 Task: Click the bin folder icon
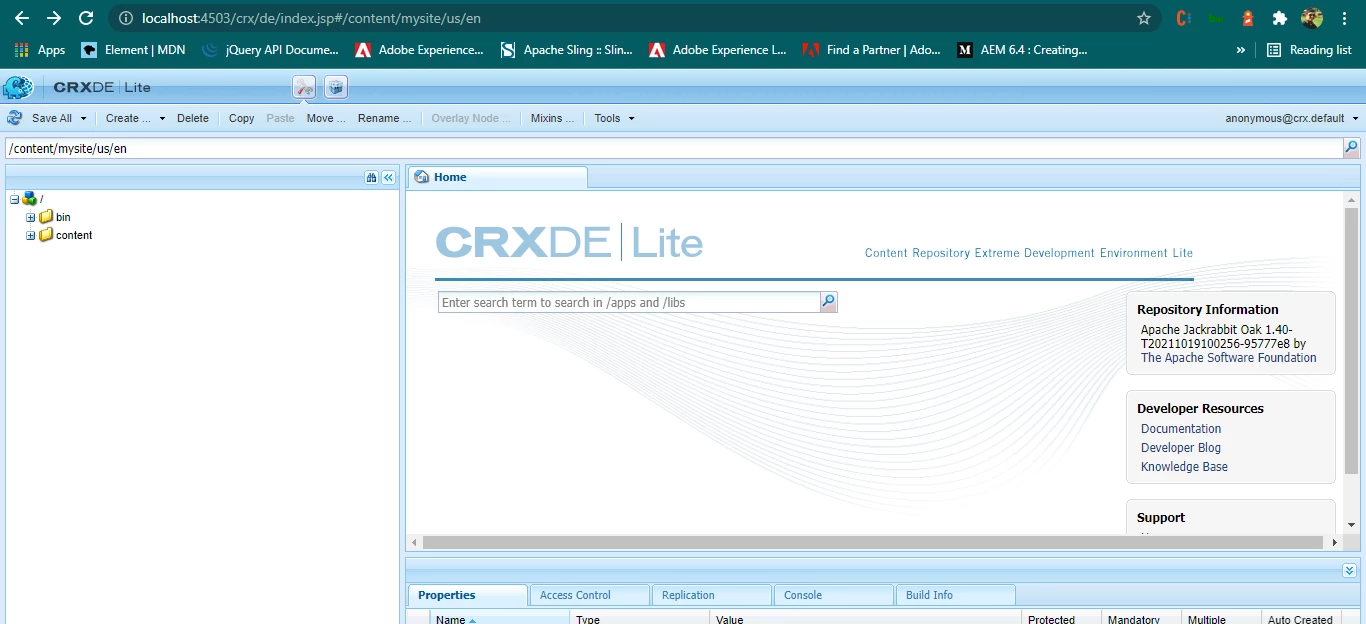click(x=46, y=217)
